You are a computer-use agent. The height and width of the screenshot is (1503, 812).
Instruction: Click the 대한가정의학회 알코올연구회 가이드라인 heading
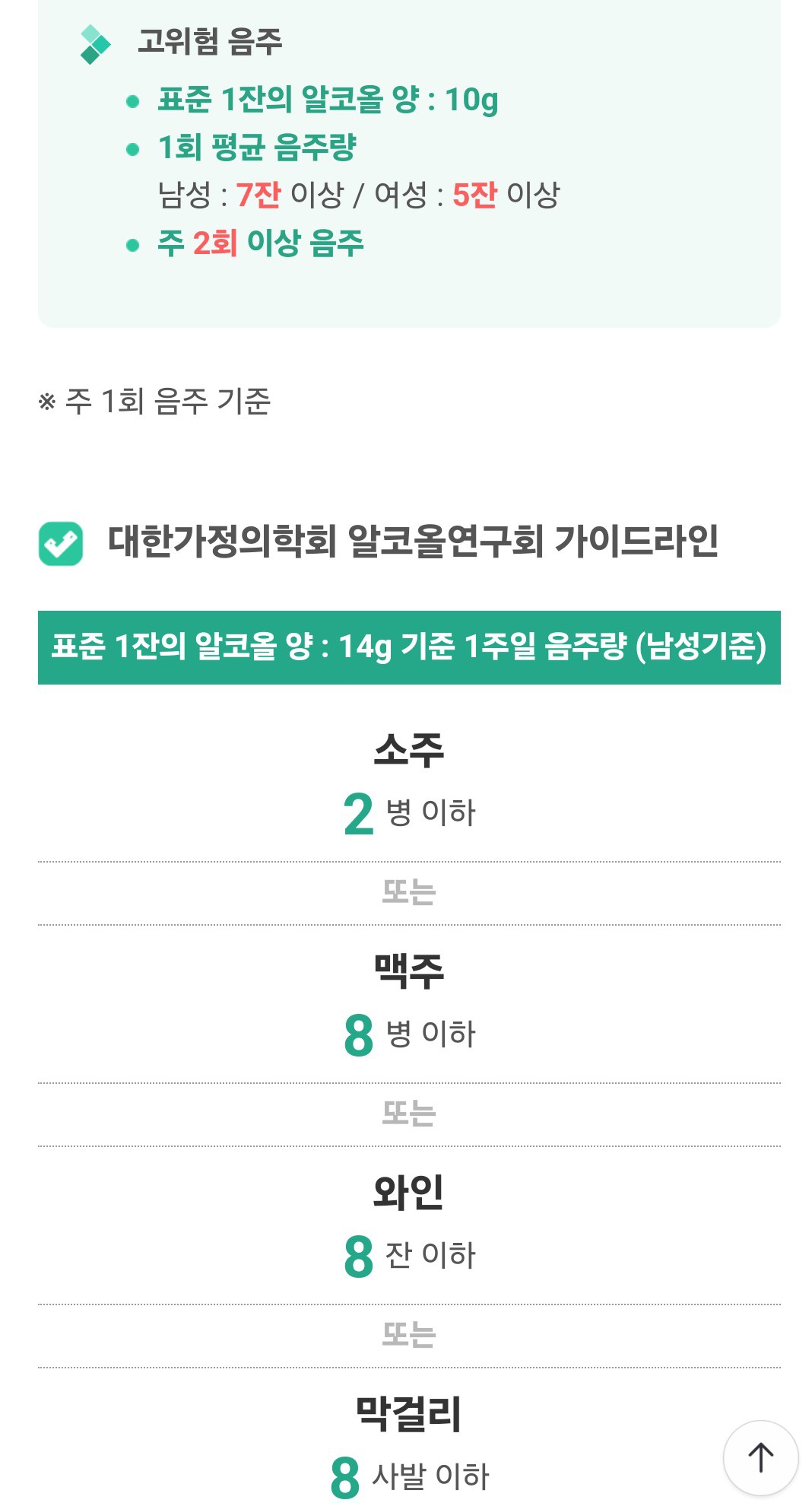(x=413, y=542)
